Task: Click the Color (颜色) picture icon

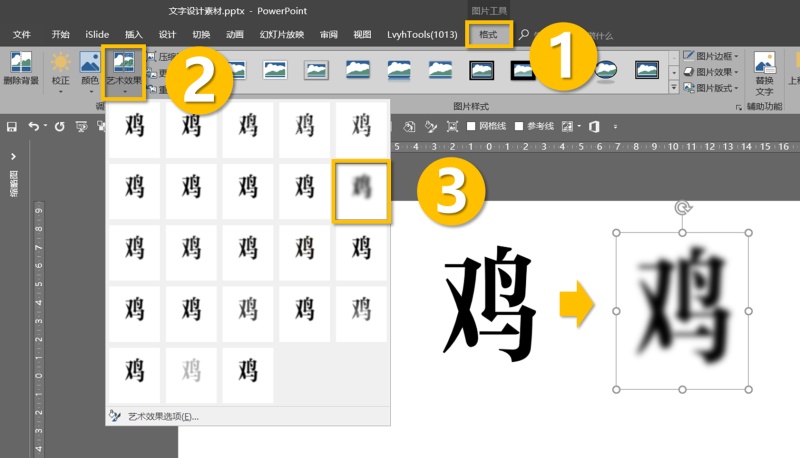Action: pos(90,62)
